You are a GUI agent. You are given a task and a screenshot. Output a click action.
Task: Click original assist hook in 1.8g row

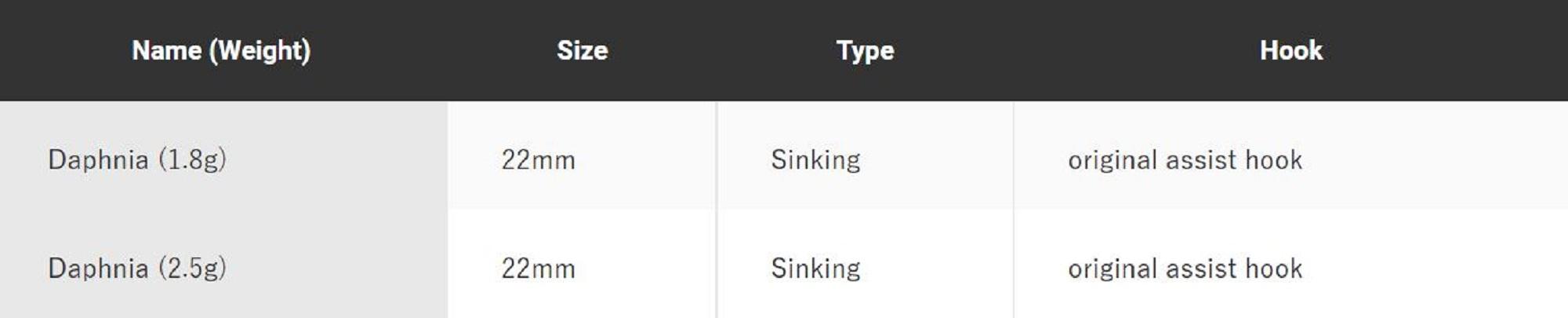pyautogui.click(x=1185, y=159)
